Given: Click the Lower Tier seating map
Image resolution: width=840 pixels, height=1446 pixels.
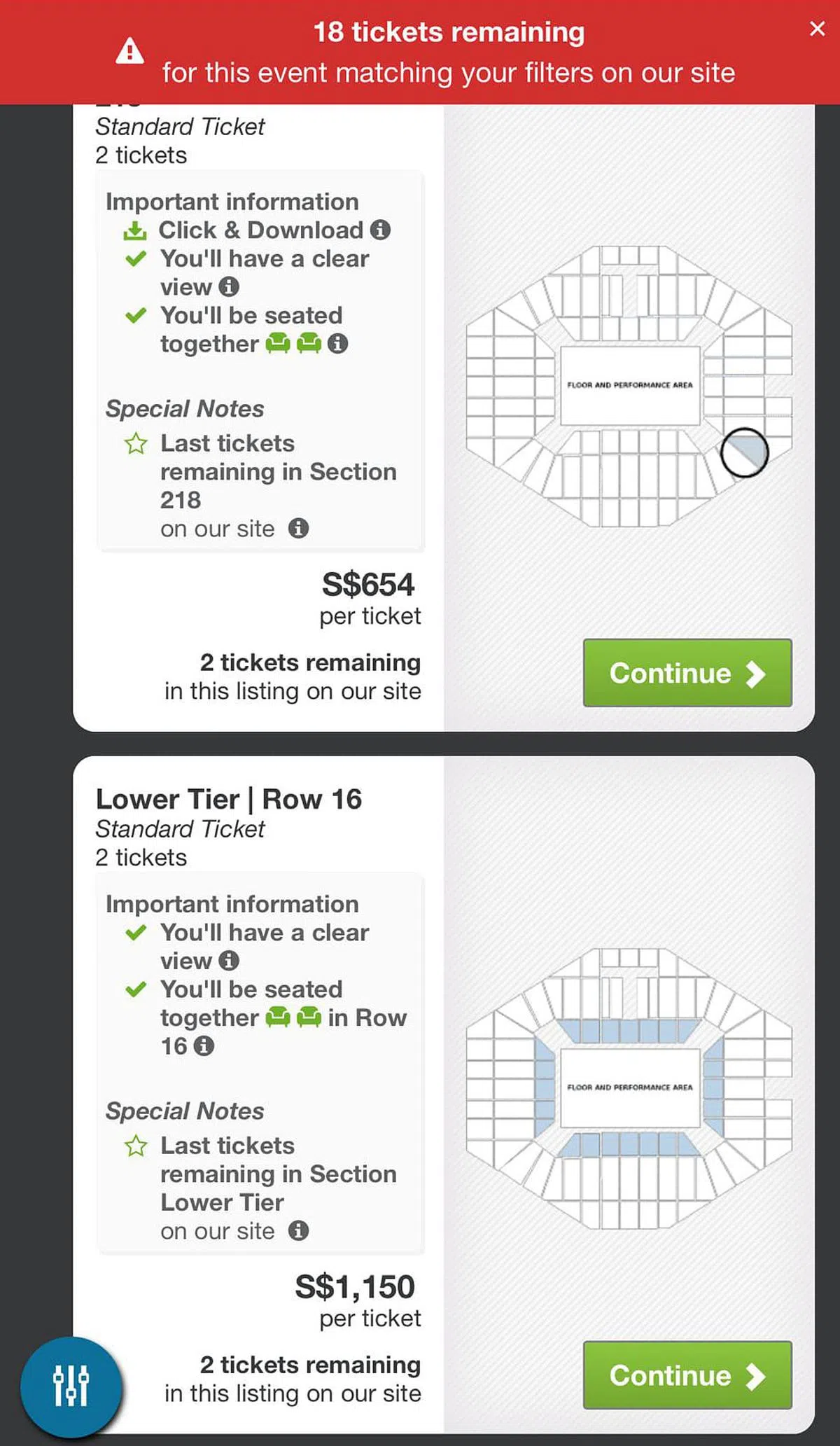Looking at the screenshot, I should point(629,1087).
